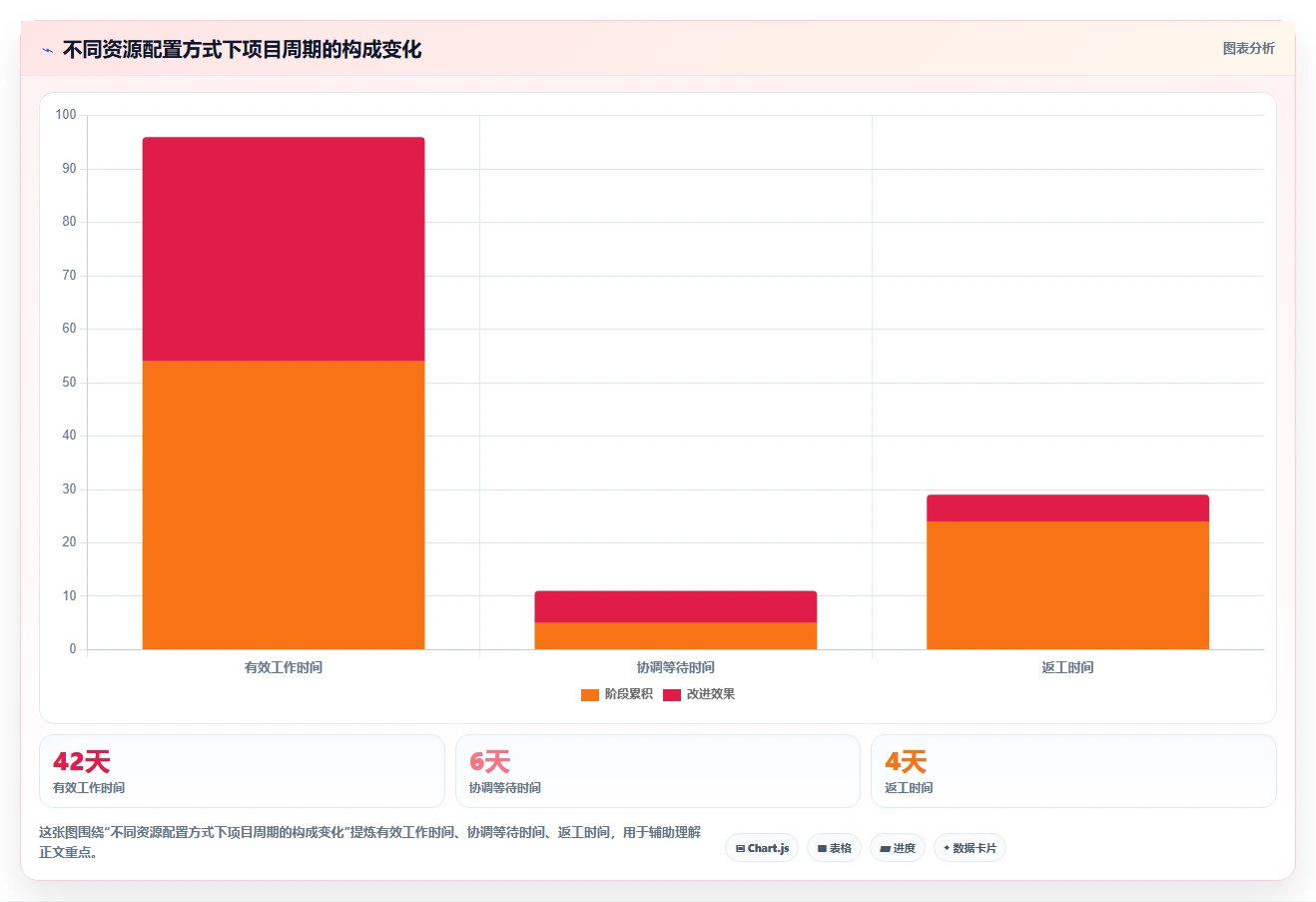The image size is (1316, 902).
Task: Click the 改进效果 legend label text
Action: pos(711,694)
